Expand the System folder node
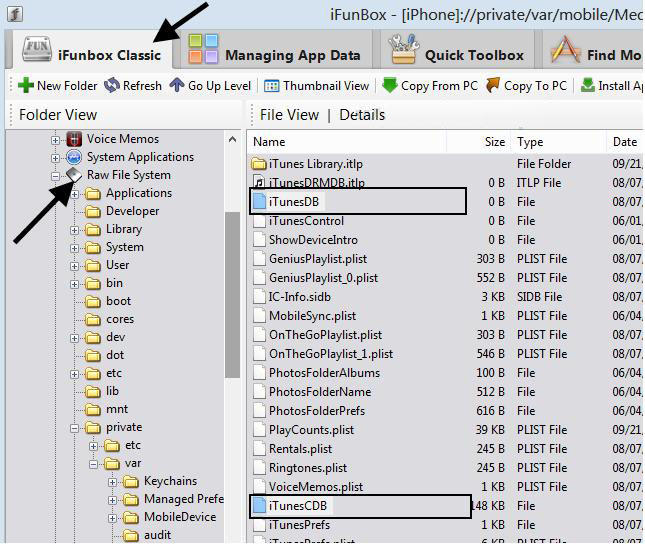 coord(74,248)
